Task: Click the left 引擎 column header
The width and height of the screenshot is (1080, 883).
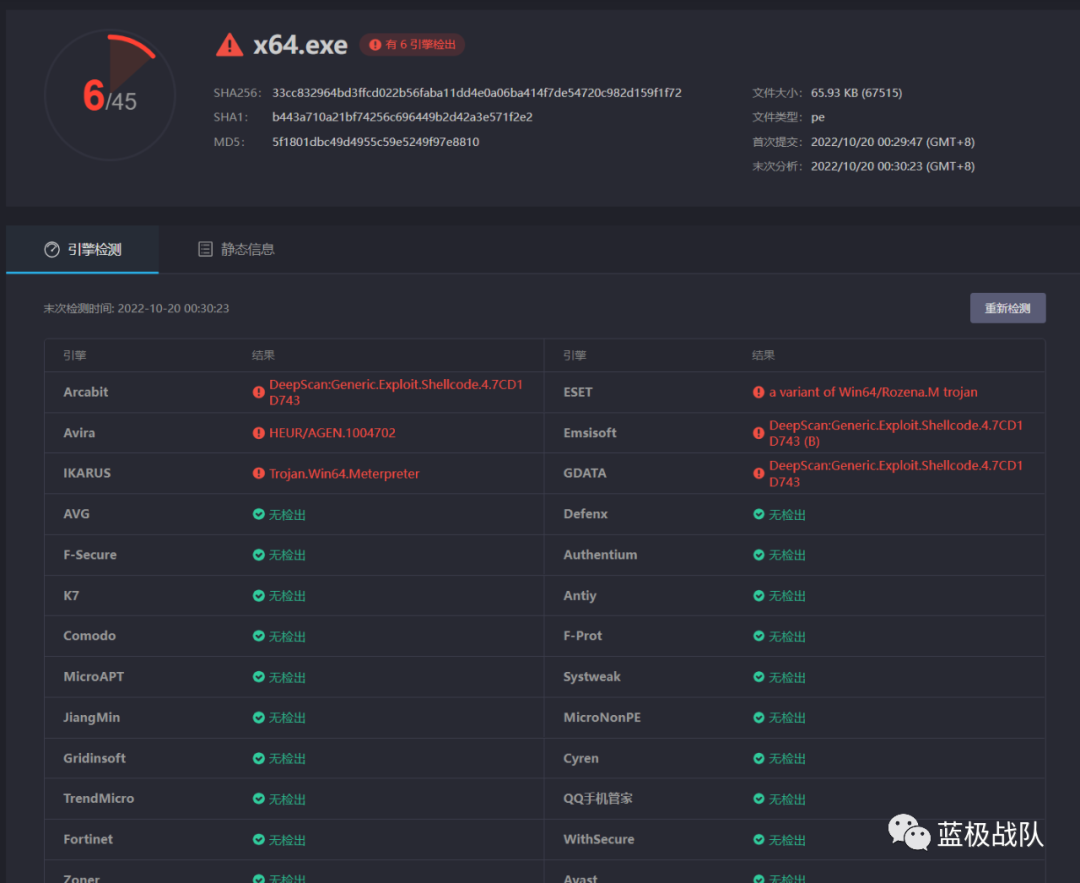Action: tap(74, 355)
